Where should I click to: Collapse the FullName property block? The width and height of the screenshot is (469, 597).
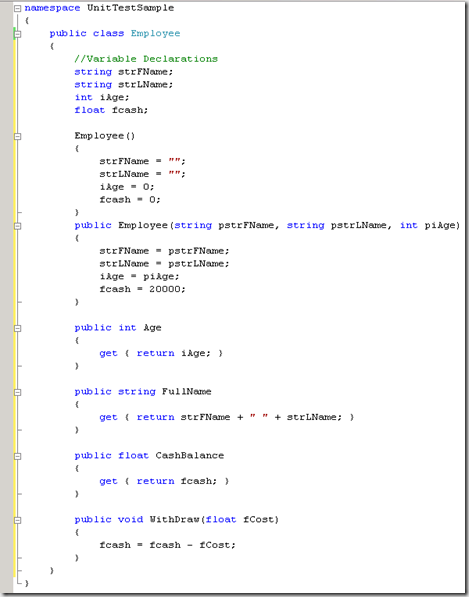17,392
